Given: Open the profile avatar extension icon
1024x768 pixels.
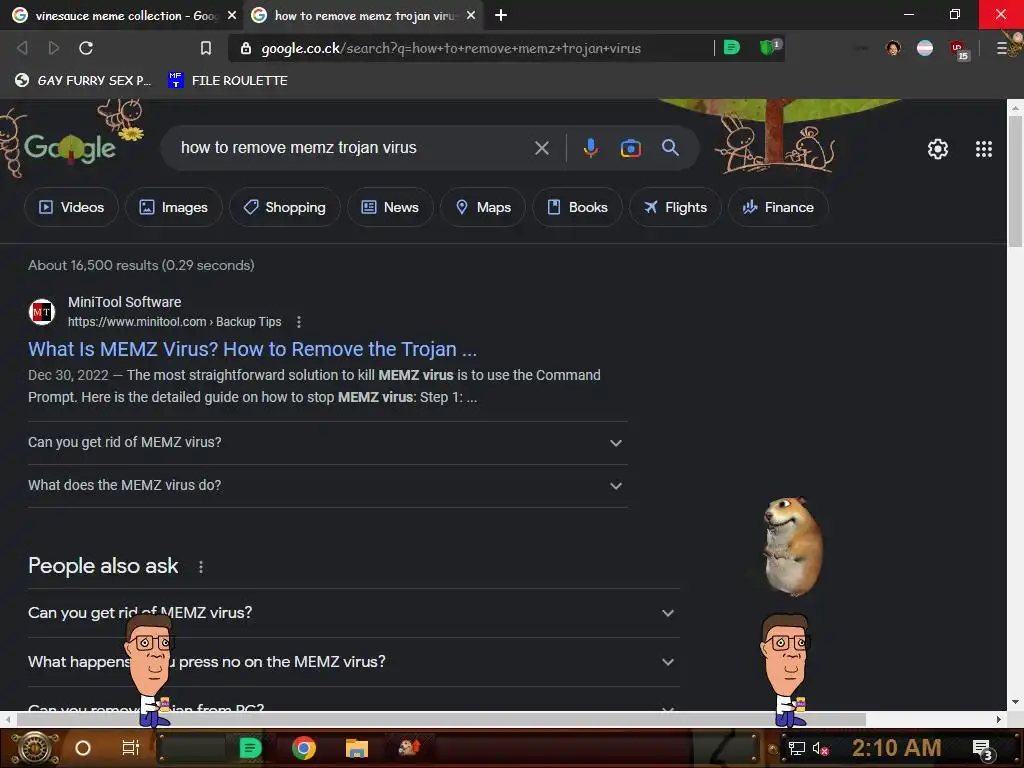Looking at the screenshot, I should [x=893, y=48].
